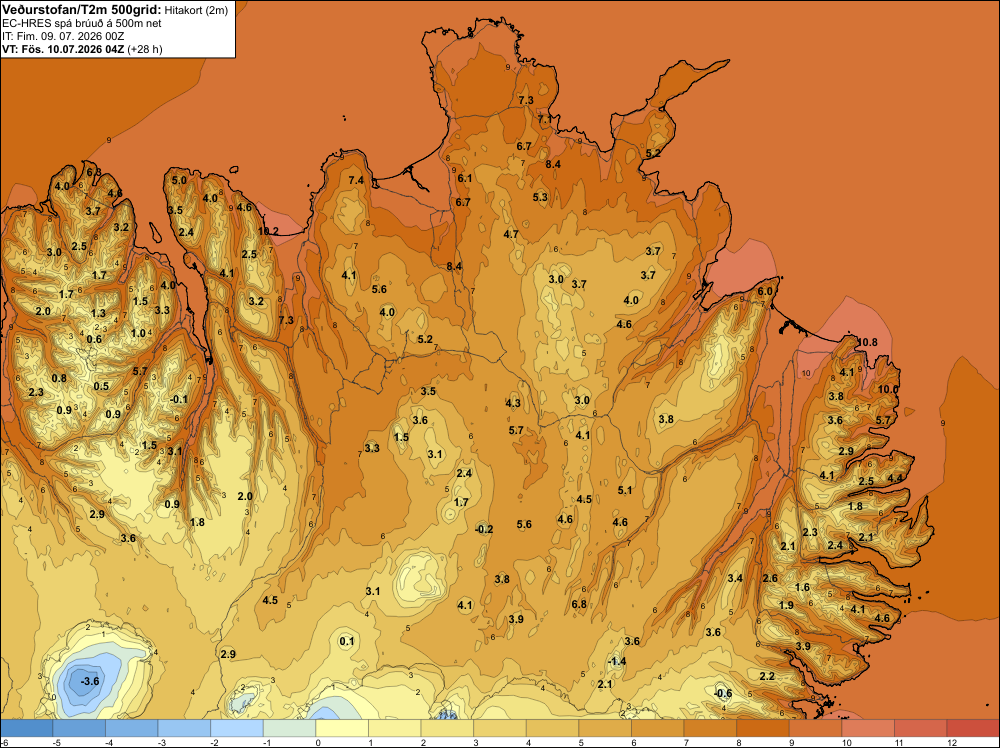Click the 10.2 temperature label

(x=268, y=231)
